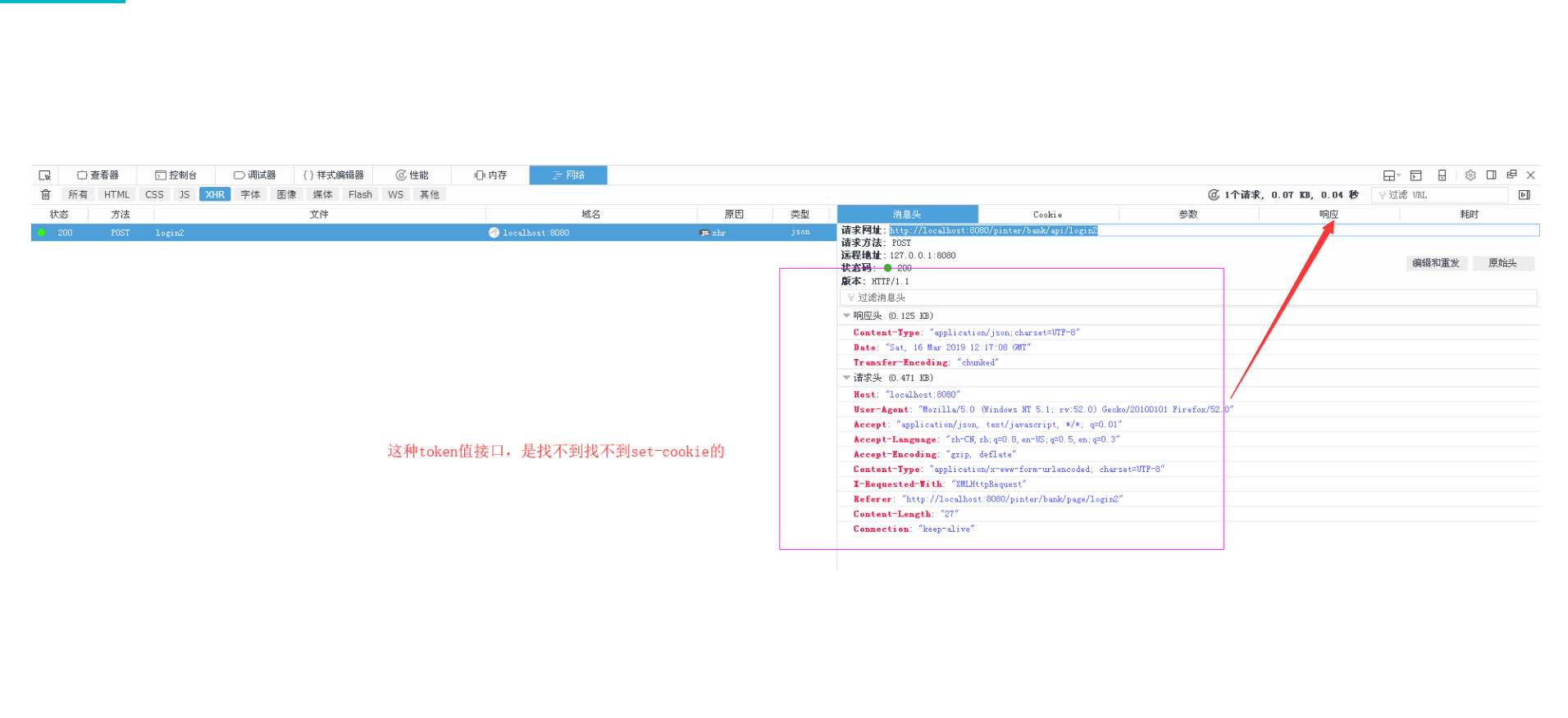The height and width of the screenshot is (718, 1568).
Task: Open the Cookie detail tab
Action: point(1047,215)
